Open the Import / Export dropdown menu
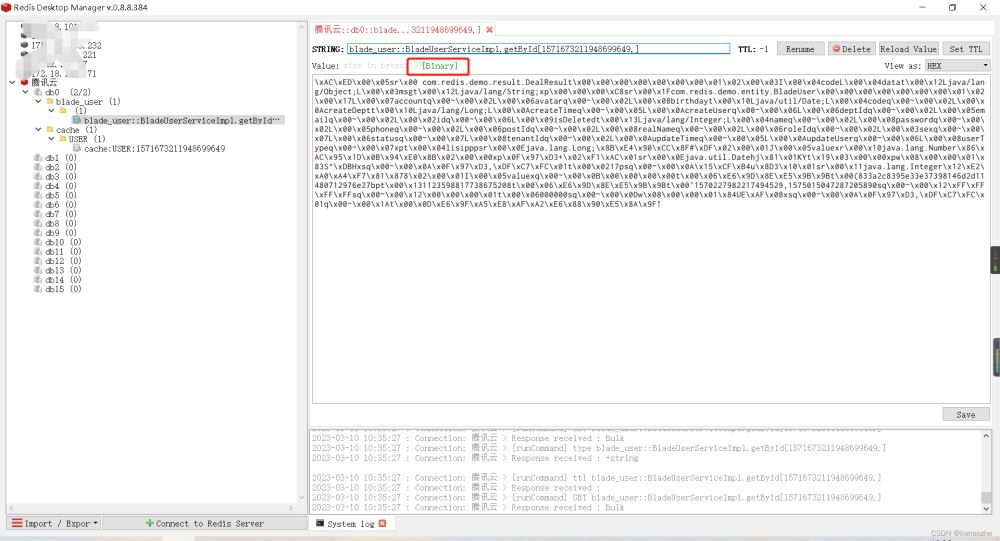The height and width of the screenshot is (541, 1000). pyautogui.click(x=55, y=523)
